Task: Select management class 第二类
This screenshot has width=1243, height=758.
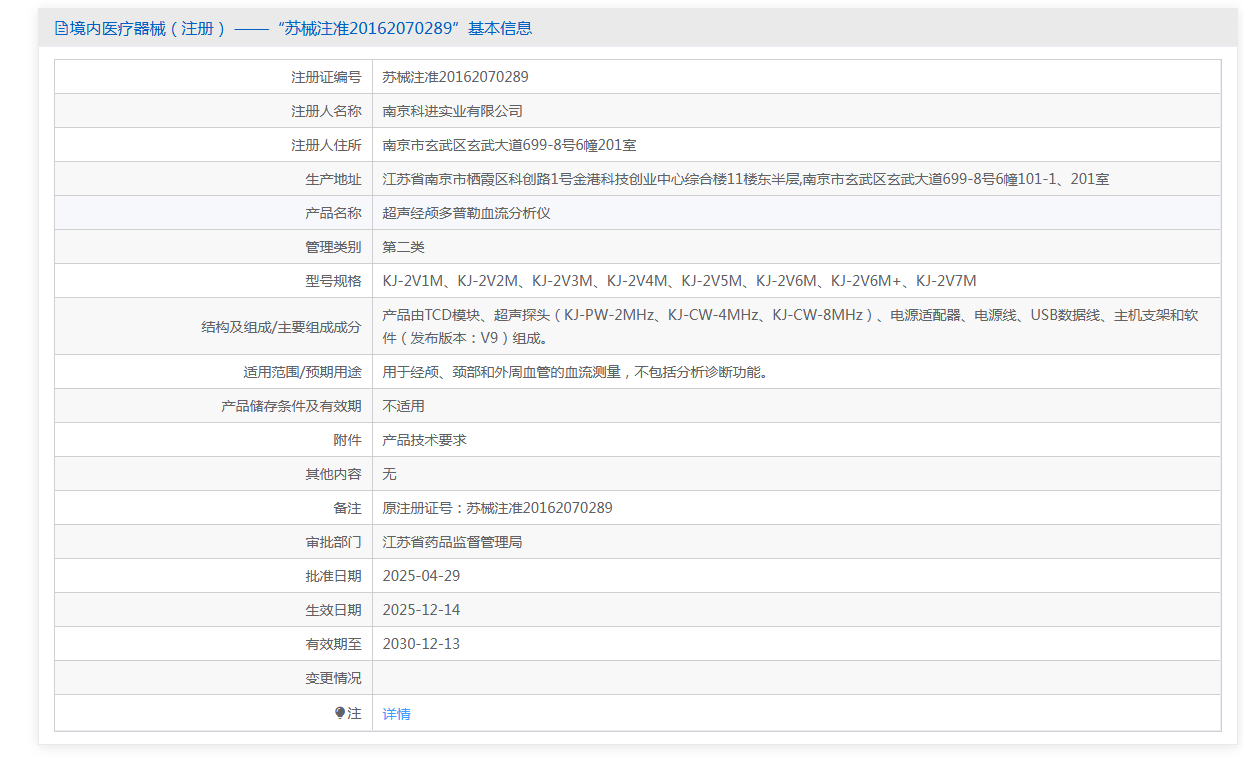Action: pos(404,247)
